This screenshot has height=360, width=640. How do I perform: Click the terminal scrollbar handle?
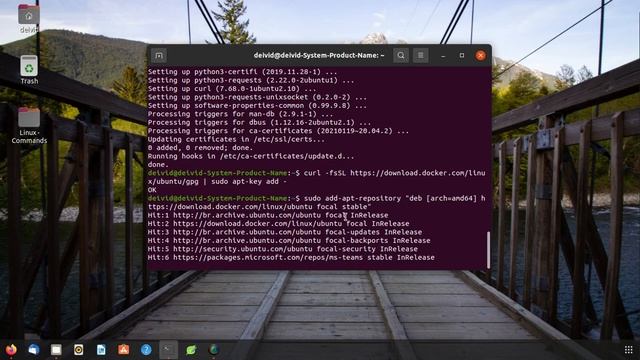(488, 250)
